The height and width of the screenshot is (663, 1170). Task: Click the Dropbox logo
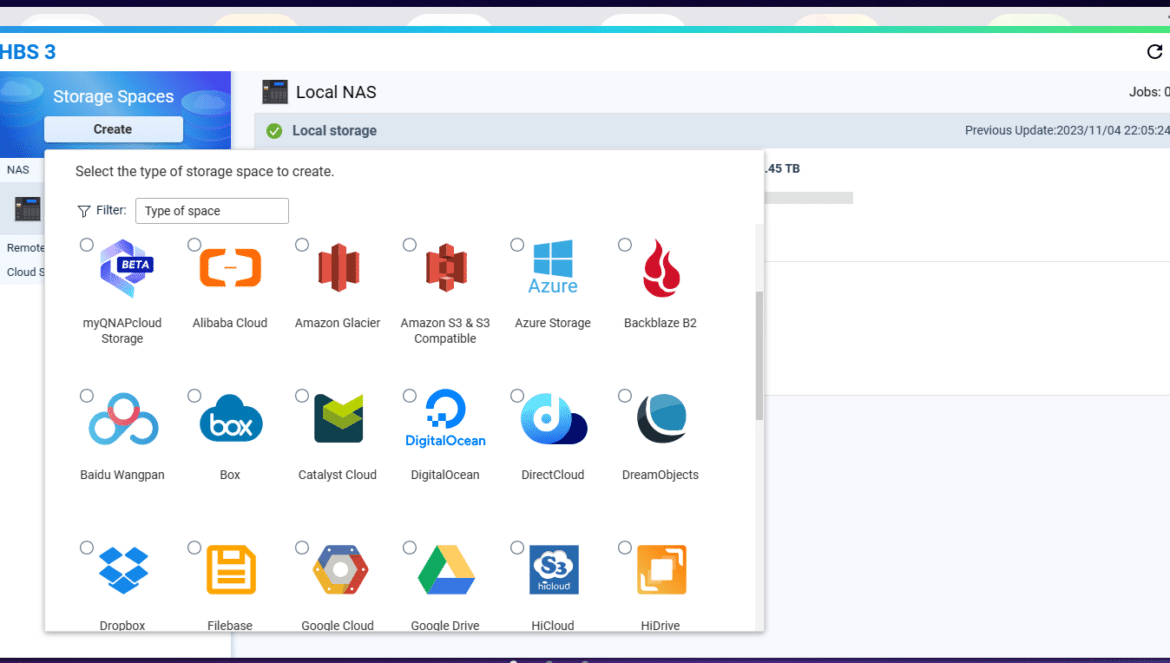click(x=123, y=571)
